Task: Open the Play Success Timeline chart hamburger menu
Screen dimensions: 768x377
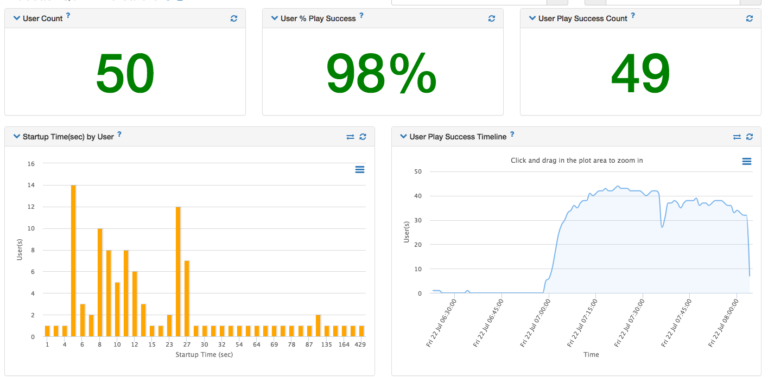Action: coord(746,161)
